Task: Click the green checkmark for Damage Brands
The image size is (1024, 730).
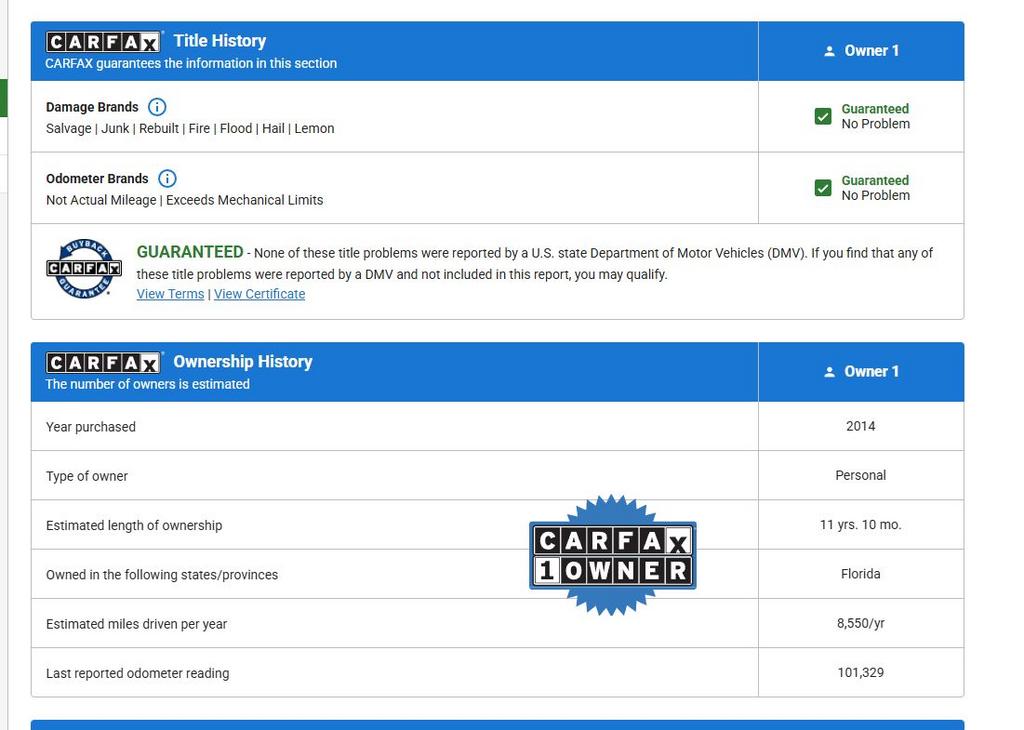Action: pyautogui.click(x=823, y=116)
